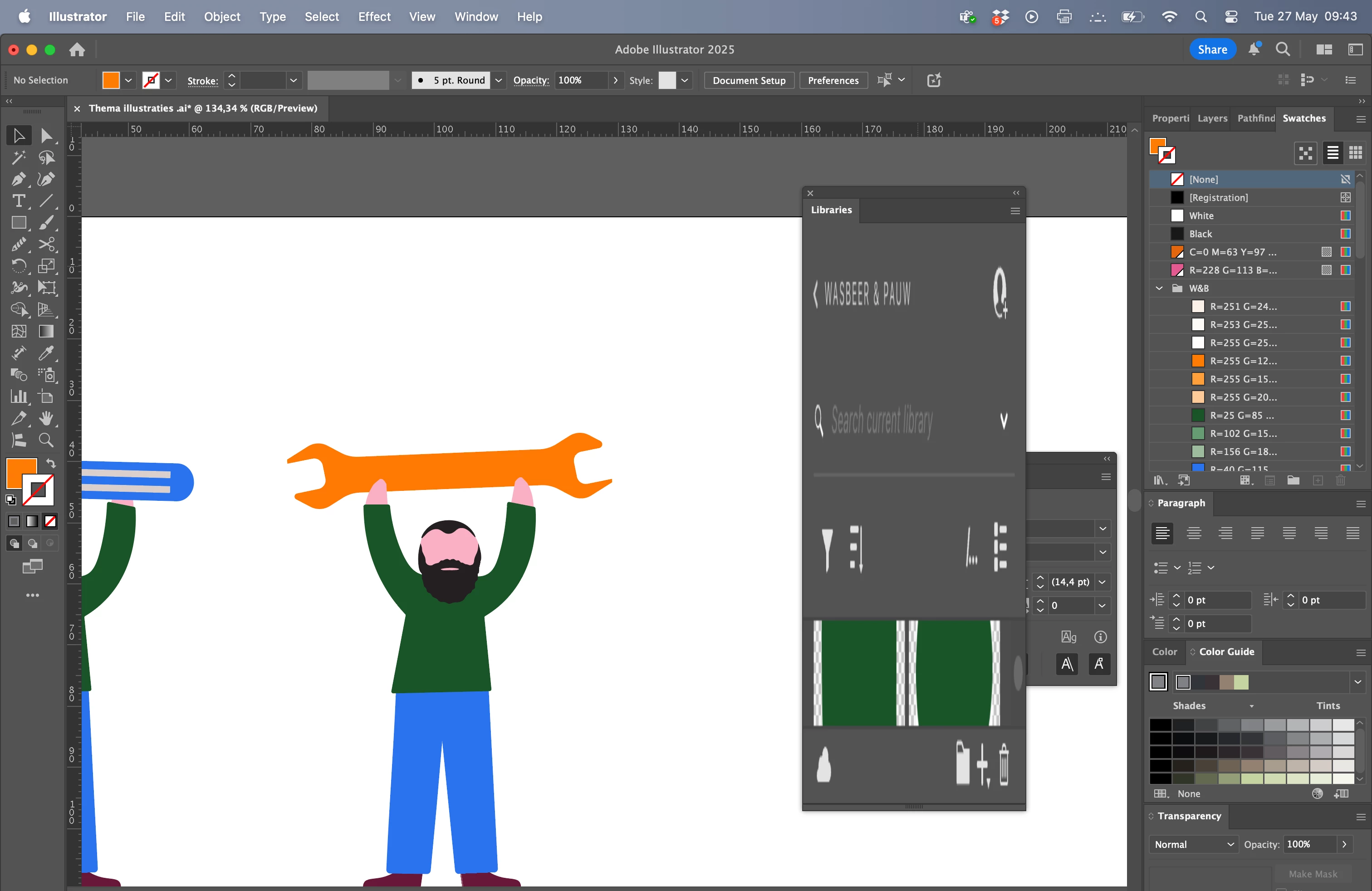Switch to the Layers panel tab
This screenshot has height=891, width=1372.
(1212, 118)
